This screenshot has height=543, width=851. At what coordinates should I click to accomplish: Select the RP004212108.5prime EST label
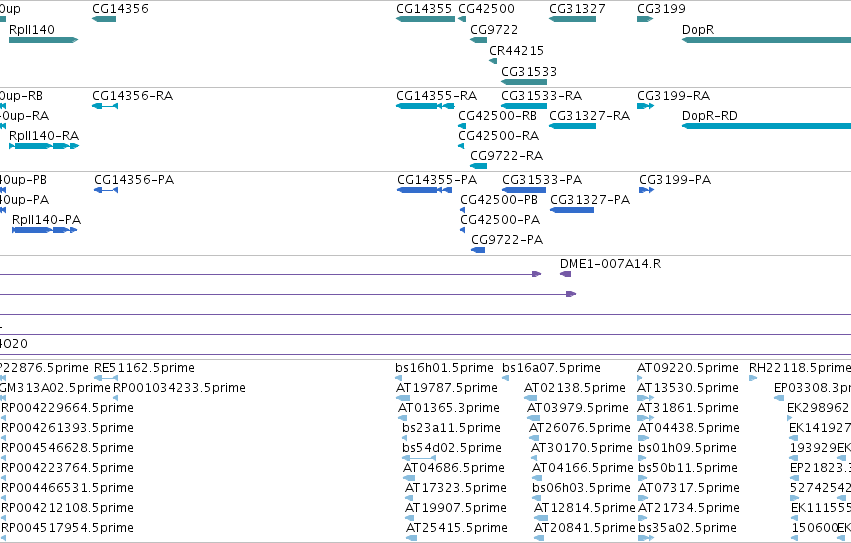tap(67, 508)
